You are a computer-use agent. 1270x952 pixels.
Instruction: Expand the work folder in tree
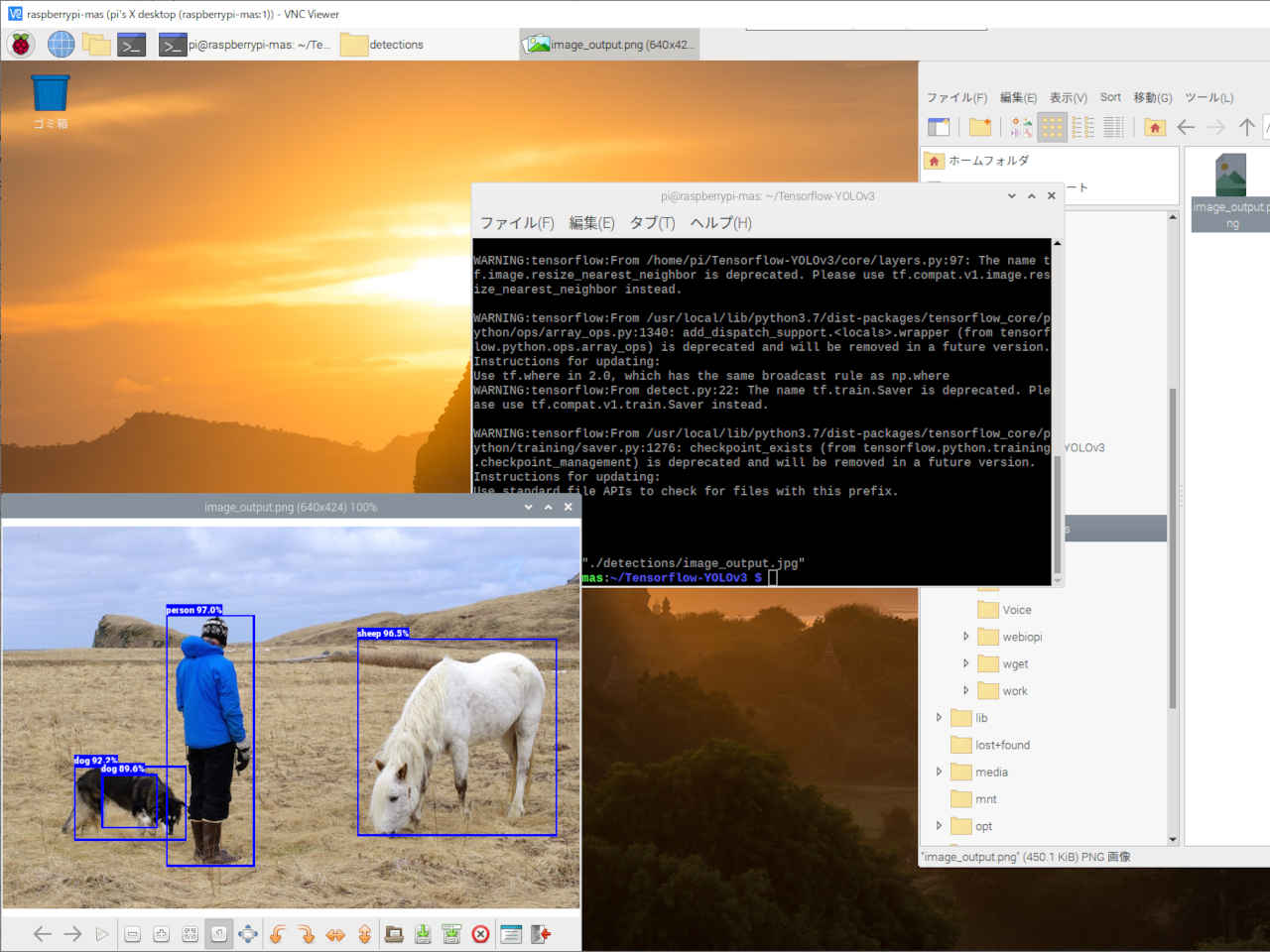(x=965, y=690)
